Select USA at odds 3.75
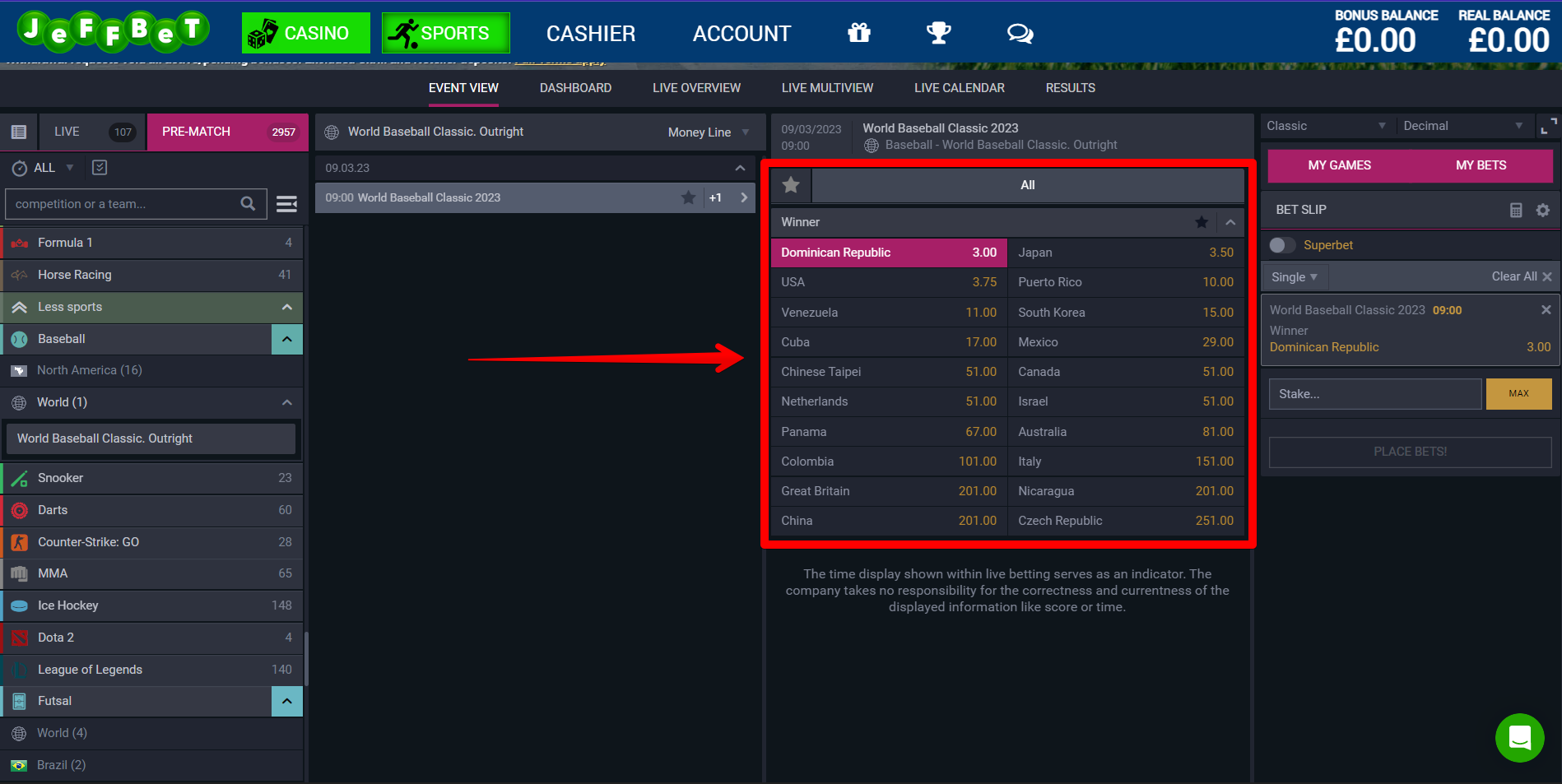1562x784 pixels. tap(889, 282)
